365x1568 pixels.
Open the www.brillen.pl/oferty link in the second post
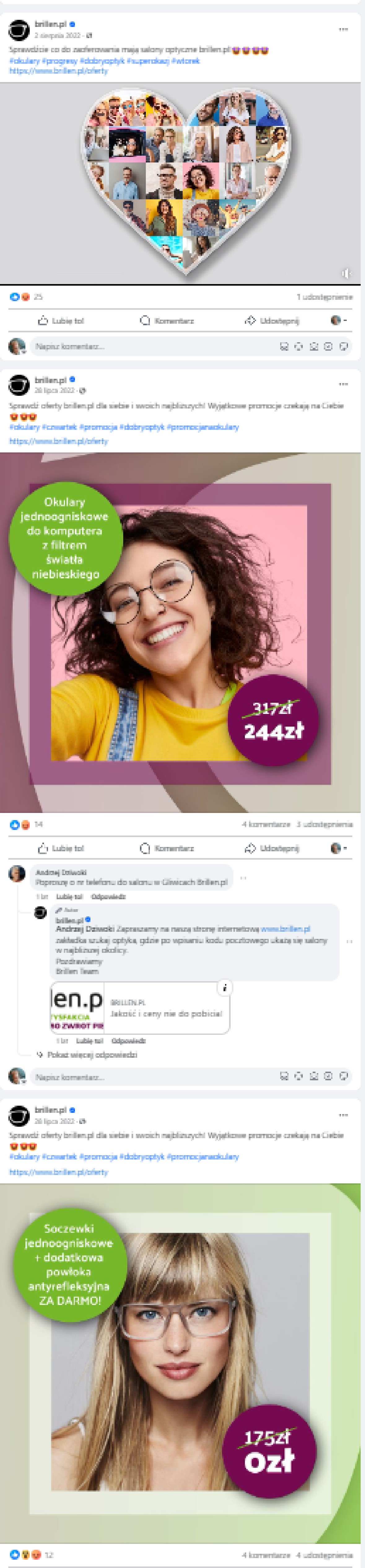coord(59,441)
